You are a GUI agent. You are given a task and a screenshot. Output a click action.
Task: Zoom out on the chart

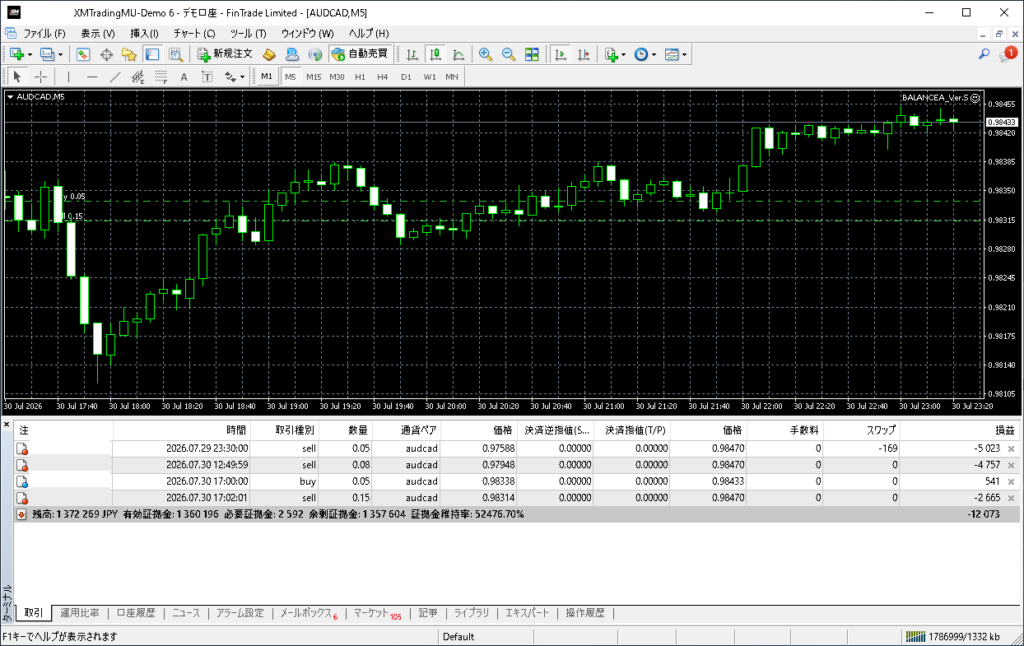[508, 54]
